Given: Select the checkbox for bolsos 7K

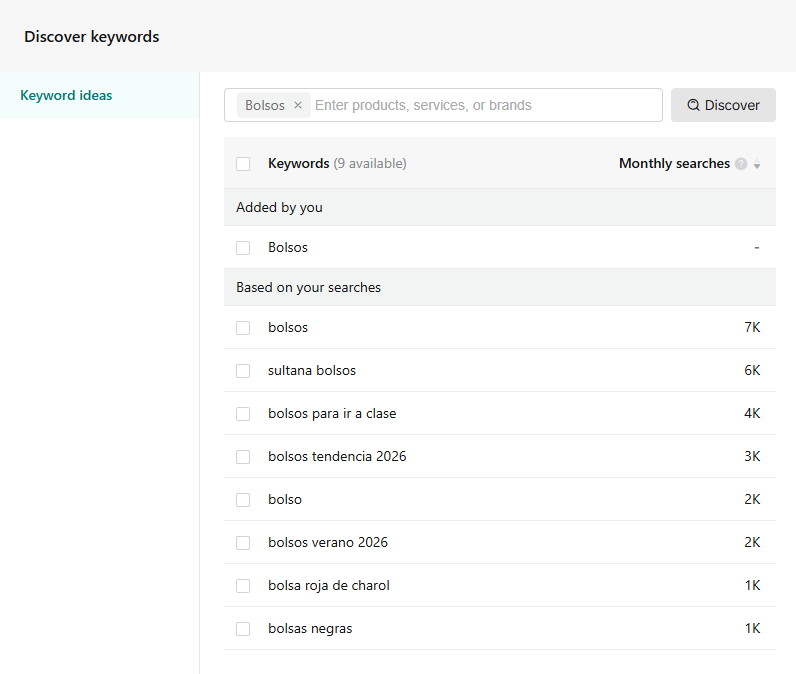Looking at the screenshot, I should (x=243, y=328).
